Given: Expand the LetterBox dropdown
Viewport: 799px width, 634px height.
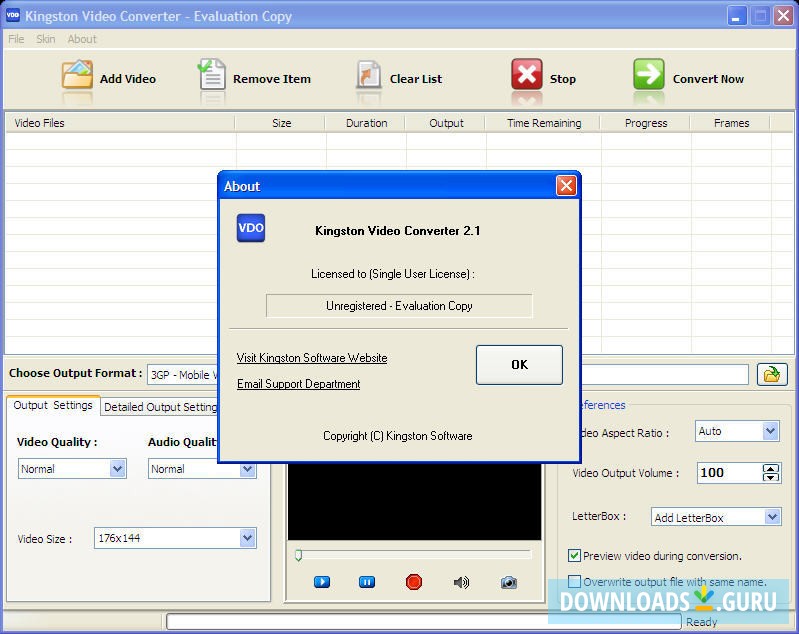Looking at the screenshot, I should tap(773, 517).
